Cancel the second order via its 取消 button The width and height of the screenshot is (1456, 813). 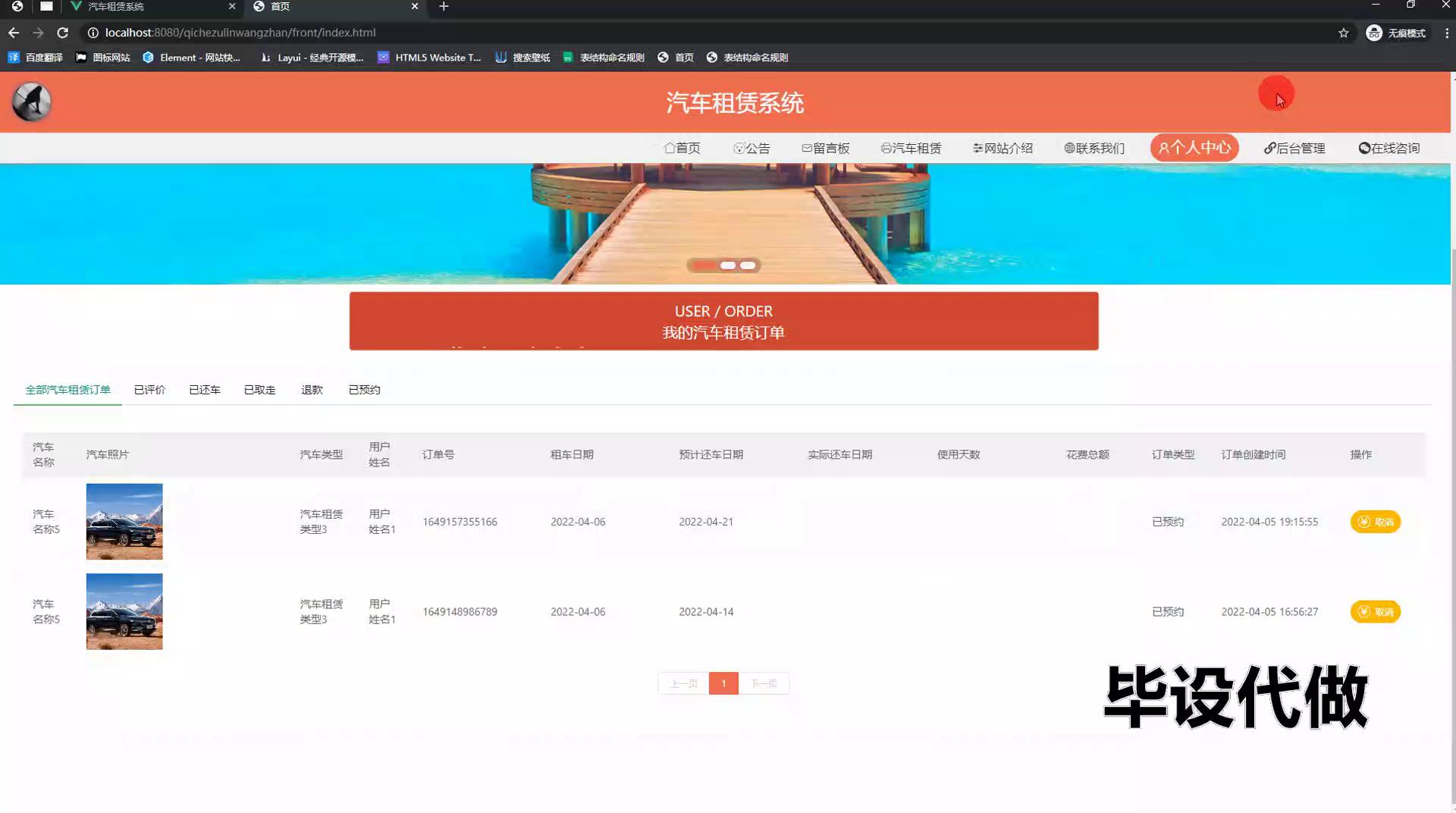[1376, 611]
